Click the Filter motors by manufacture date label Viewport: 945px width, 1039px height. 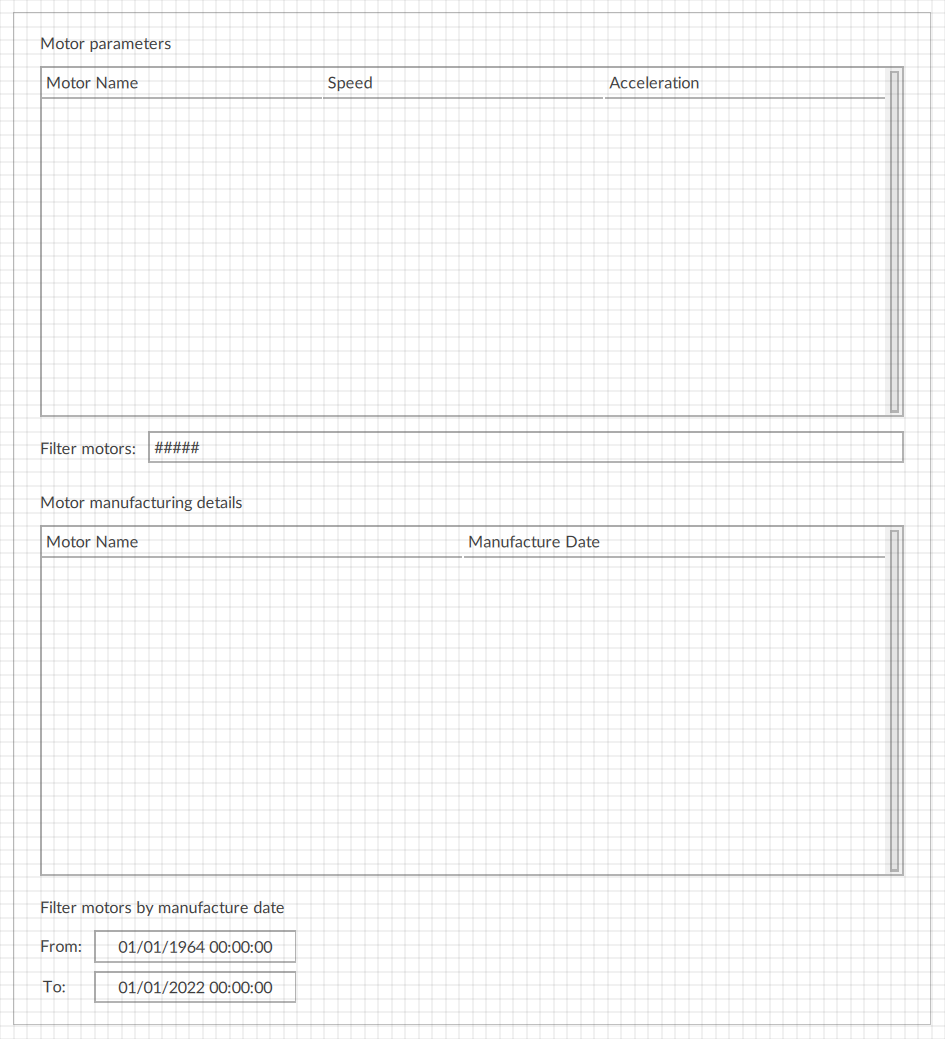click(162, 908)
